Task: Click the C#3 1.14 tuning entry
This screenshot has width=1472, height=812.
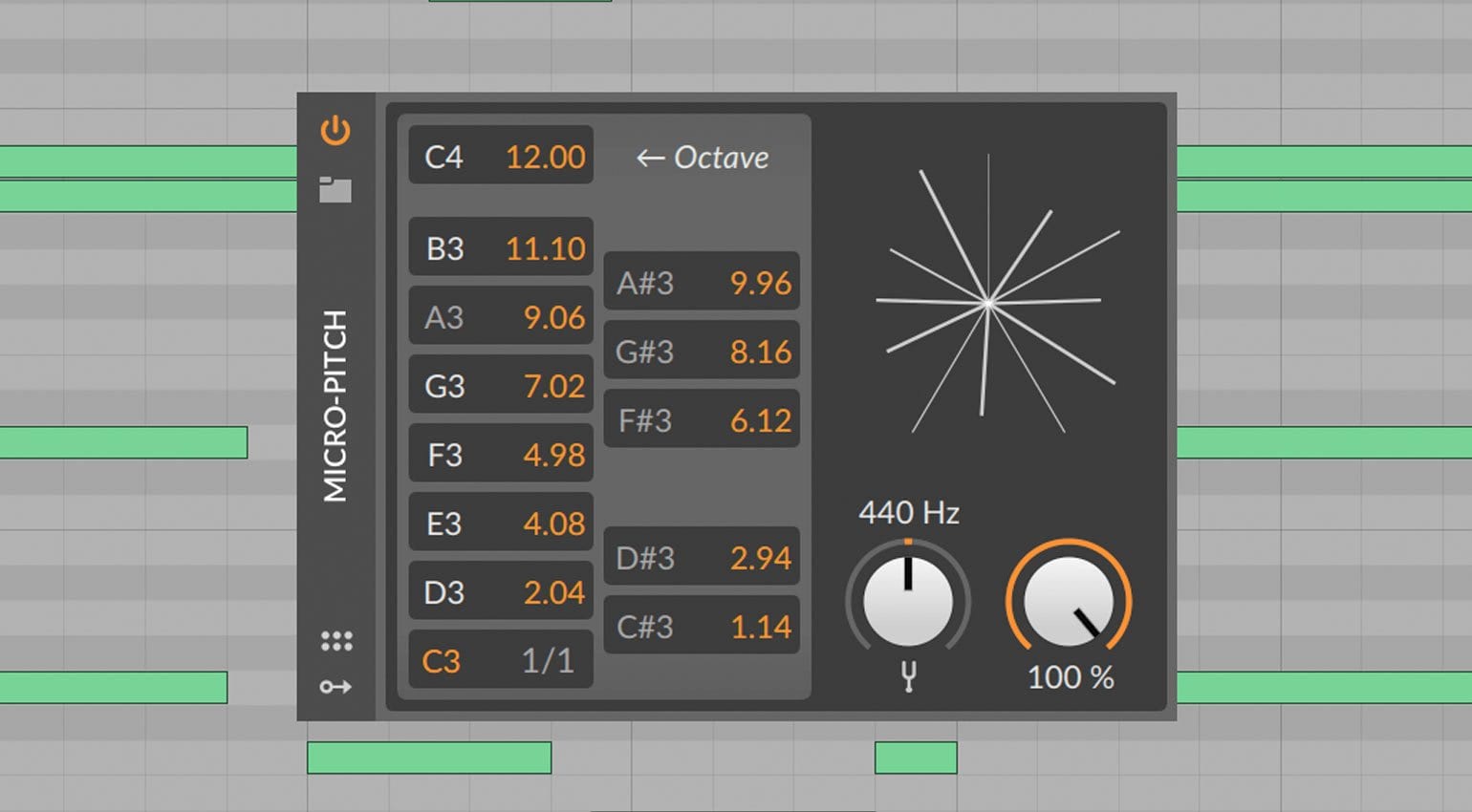Action: point(703,626)
